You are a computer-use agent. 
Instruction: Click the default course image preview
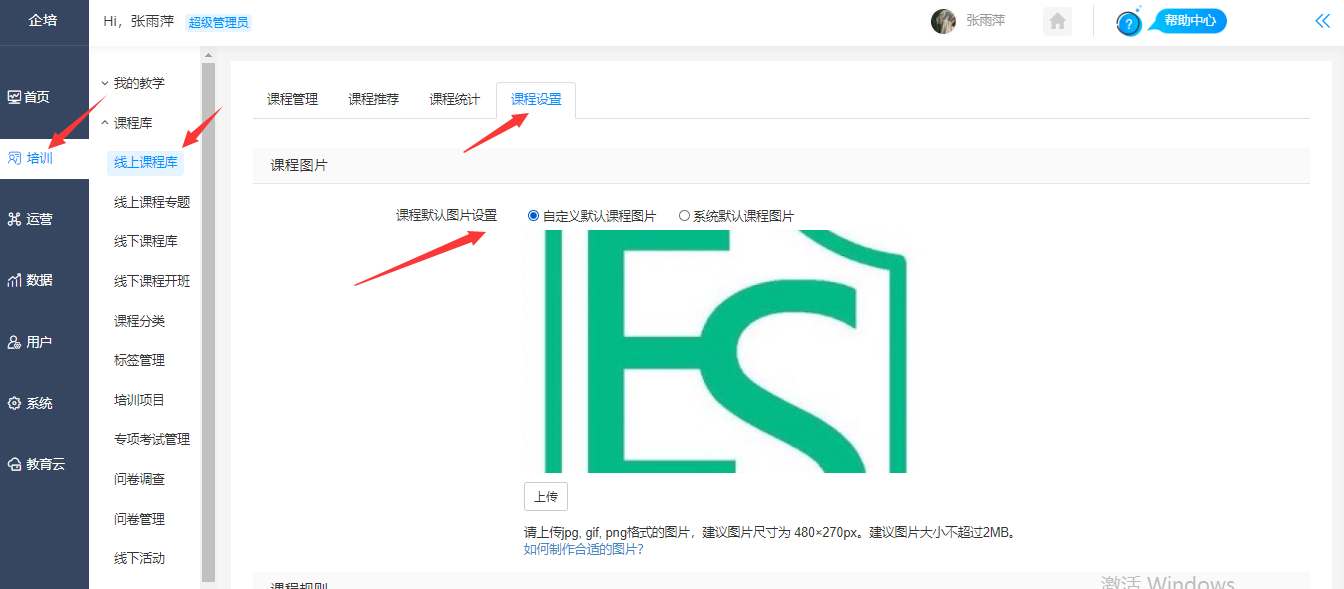tap(715, 351)
